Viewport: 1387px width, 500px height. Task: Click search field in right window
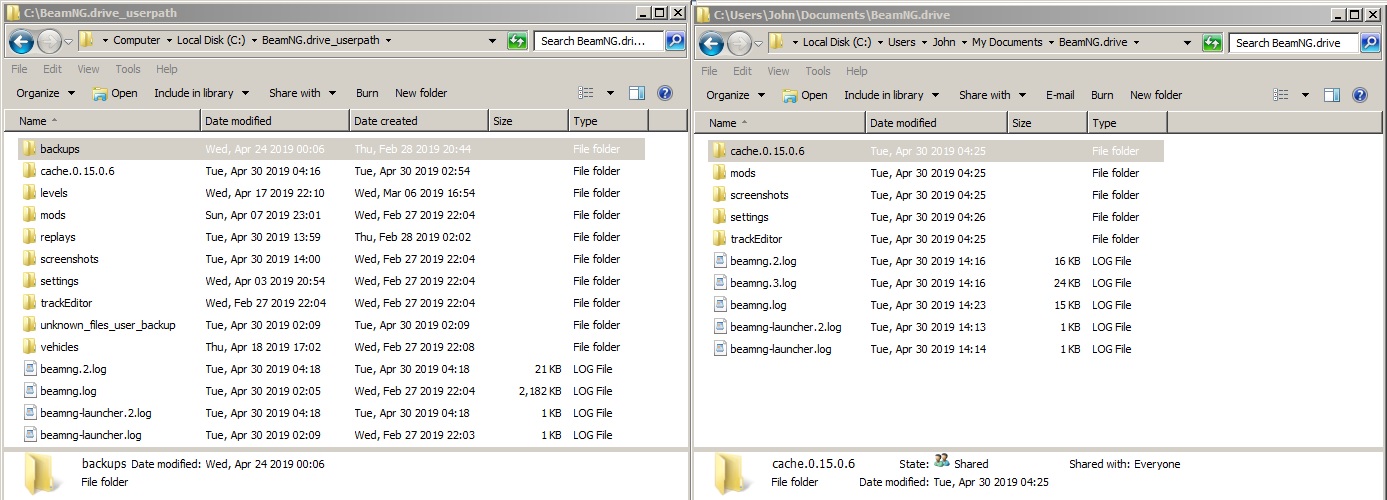click(x=1294, y=43)
